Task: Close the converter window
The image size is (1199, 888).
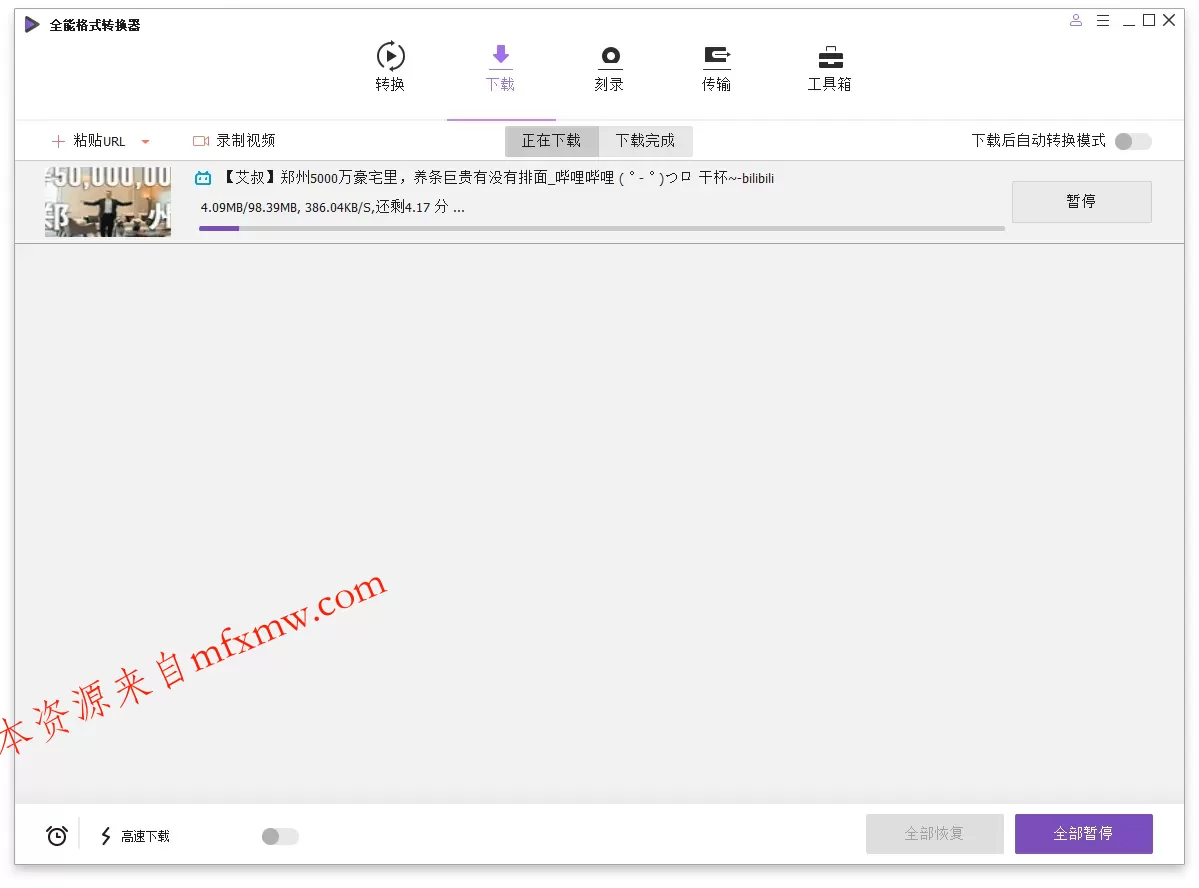Action: 1169,21
